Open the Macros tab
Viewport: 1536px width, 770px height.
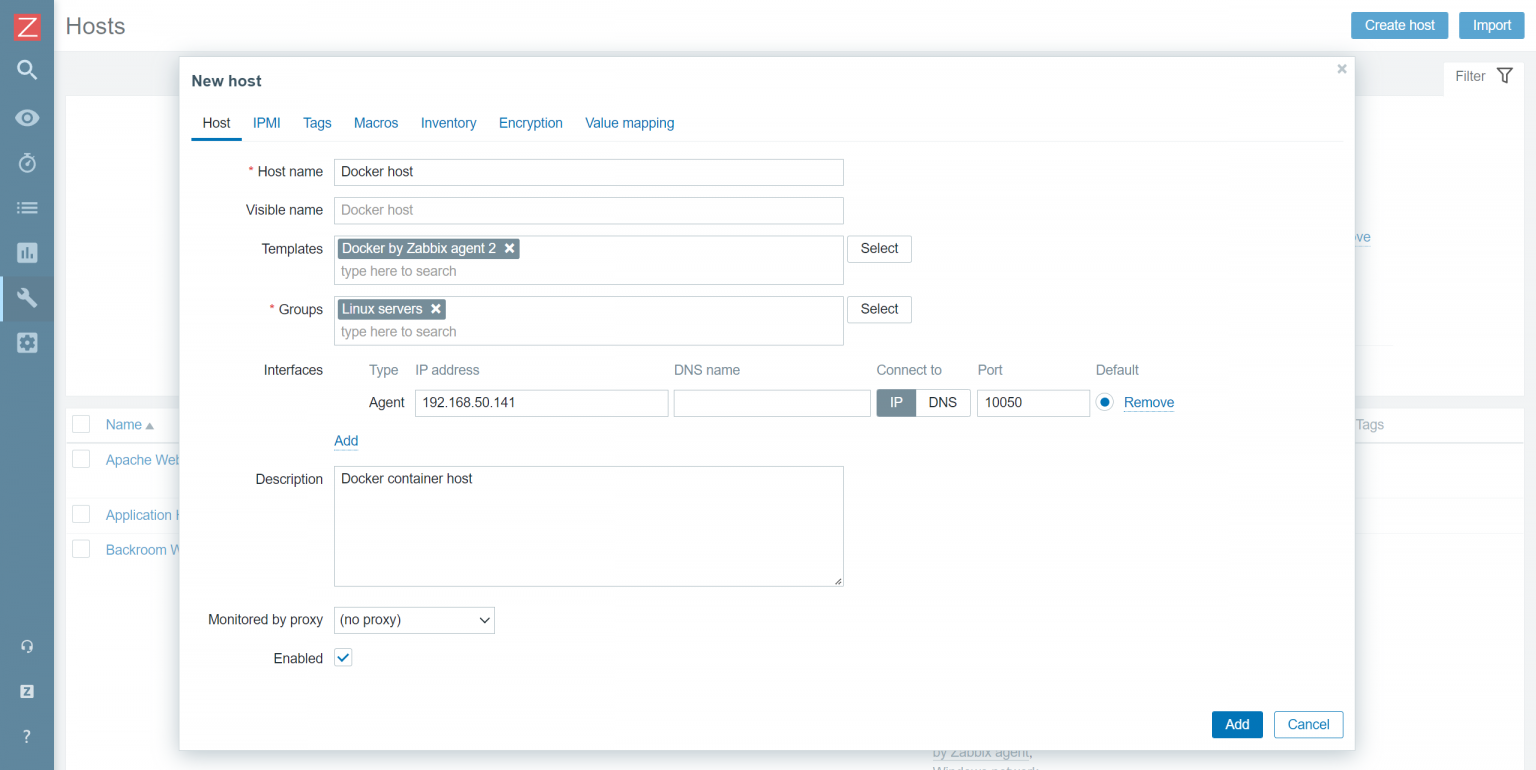click(376, 123)
